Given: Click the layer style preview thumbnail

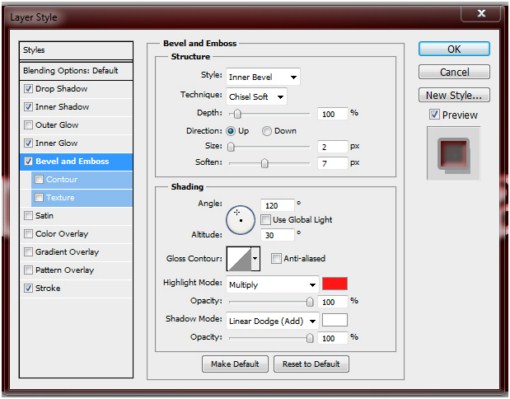Looking at the screenshot, I should point(453,153).
